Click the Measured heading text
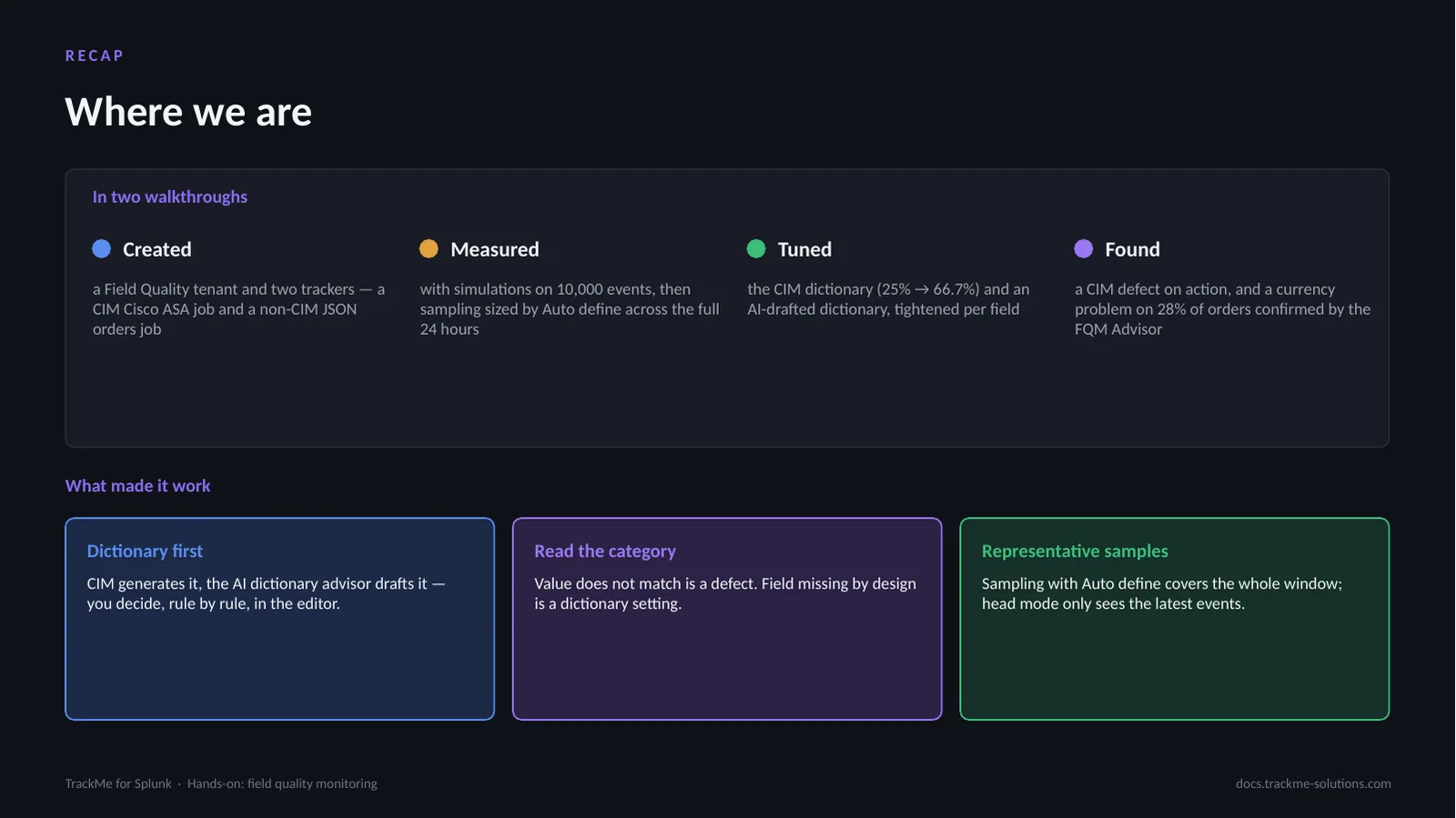The width and height of the screenshot is (1456, 818). coord(495,249)
